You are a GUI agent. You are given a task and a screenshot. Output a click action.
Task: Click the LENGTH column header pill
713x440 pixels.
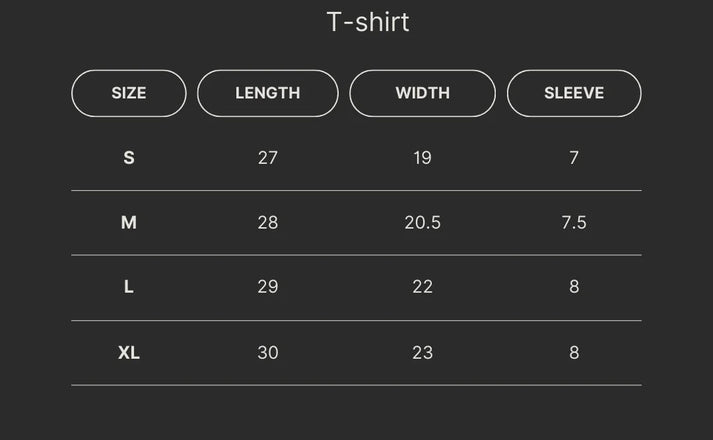(x=268, y=93)
